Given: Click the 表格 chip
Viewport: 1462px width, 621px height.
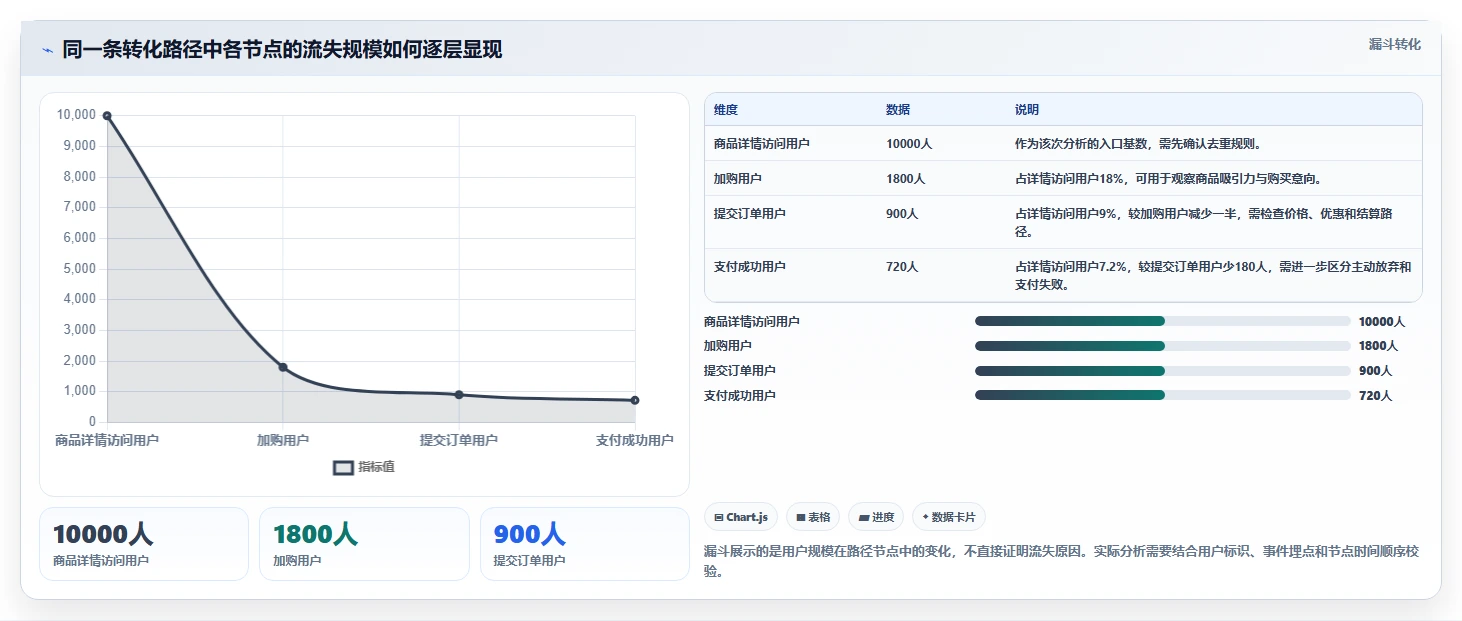Looking at the screenshot, I should tap(813, 517).
